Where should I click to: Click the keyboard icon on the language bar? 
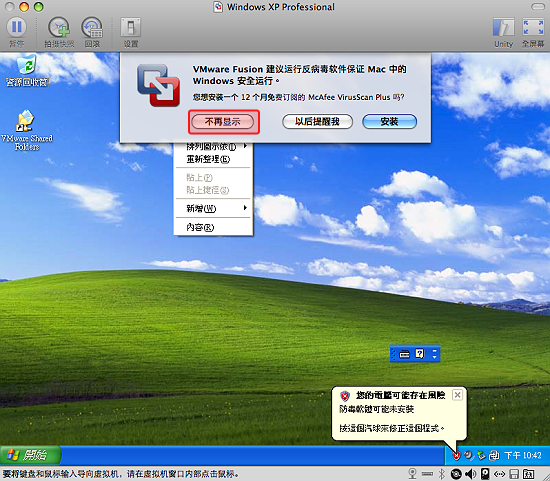pyautogui.click(x=404, y=354)
